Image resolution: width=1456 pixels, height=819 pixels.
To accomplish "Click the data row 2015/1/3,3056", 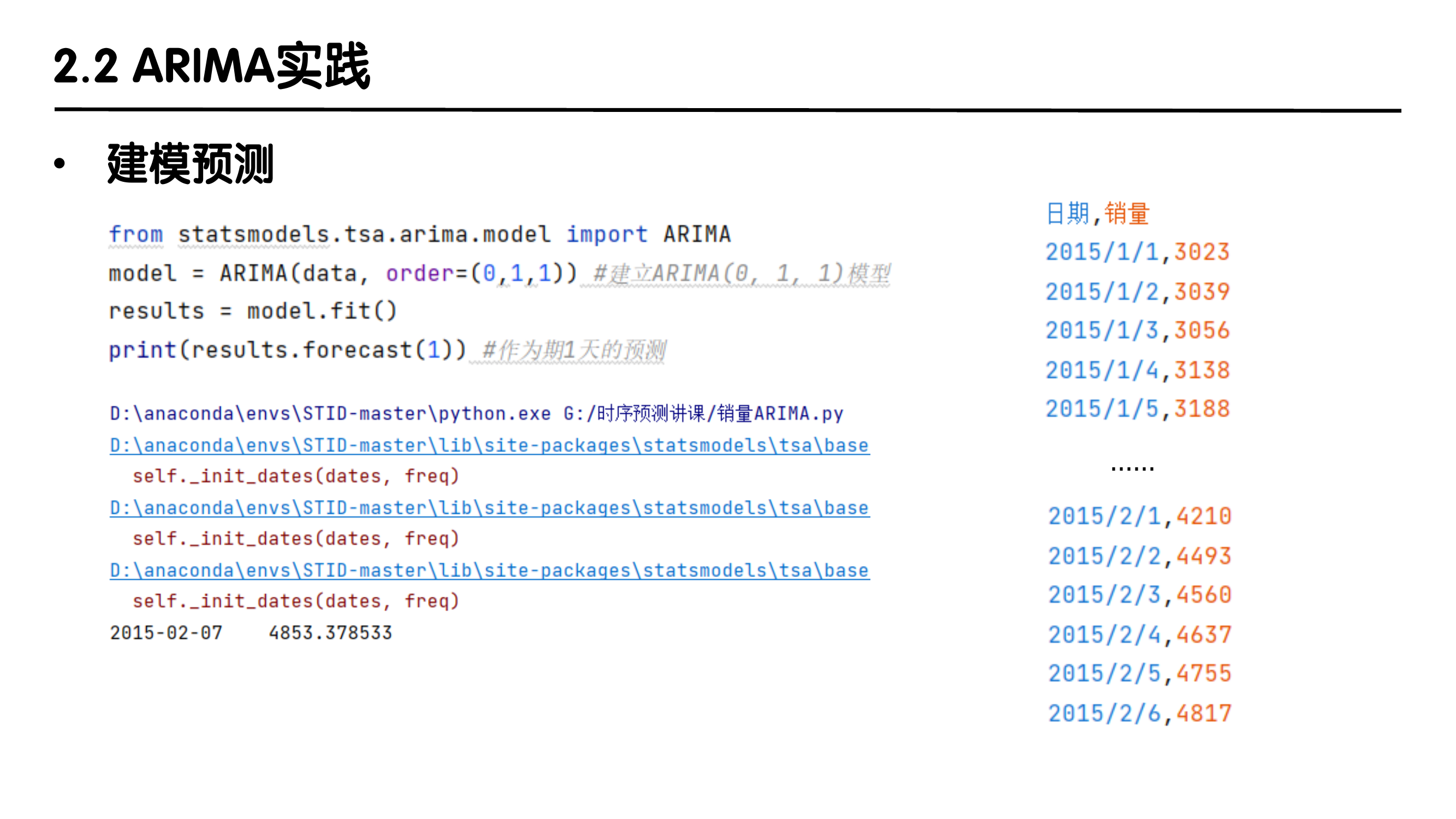I will pos(1137,331).
